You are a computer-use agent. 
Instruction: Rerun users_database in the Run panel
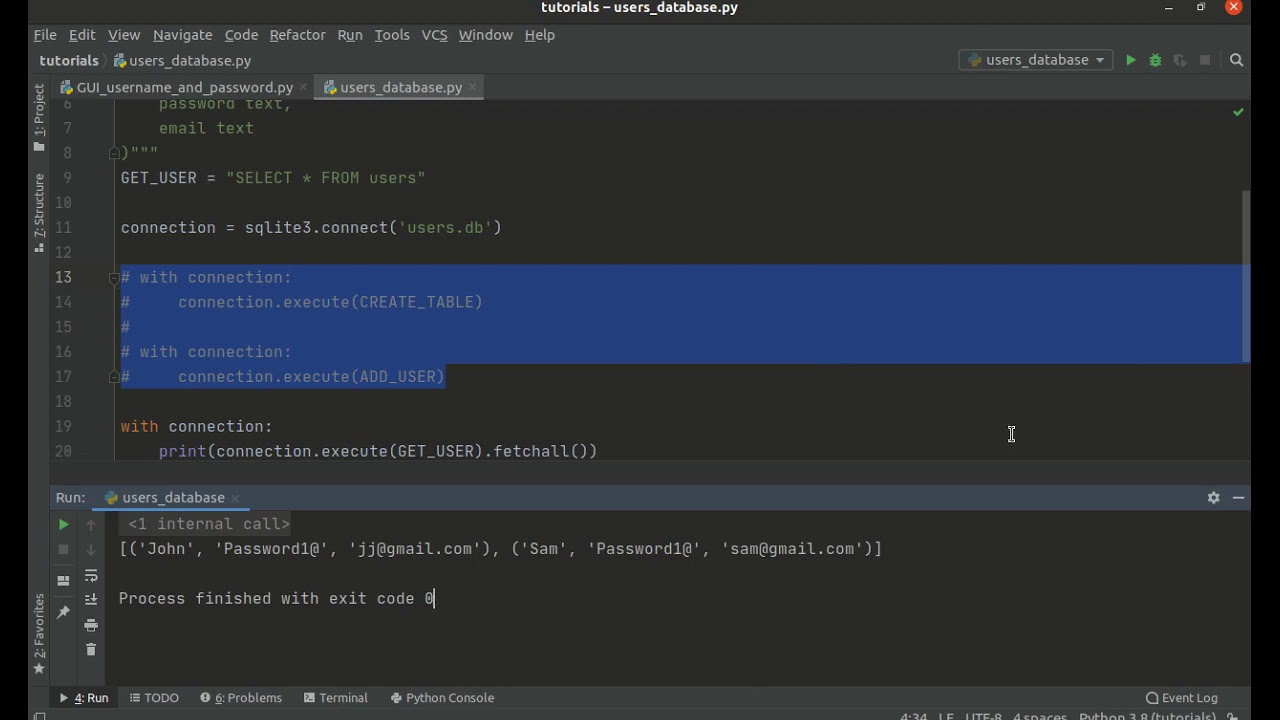[63, 524]
